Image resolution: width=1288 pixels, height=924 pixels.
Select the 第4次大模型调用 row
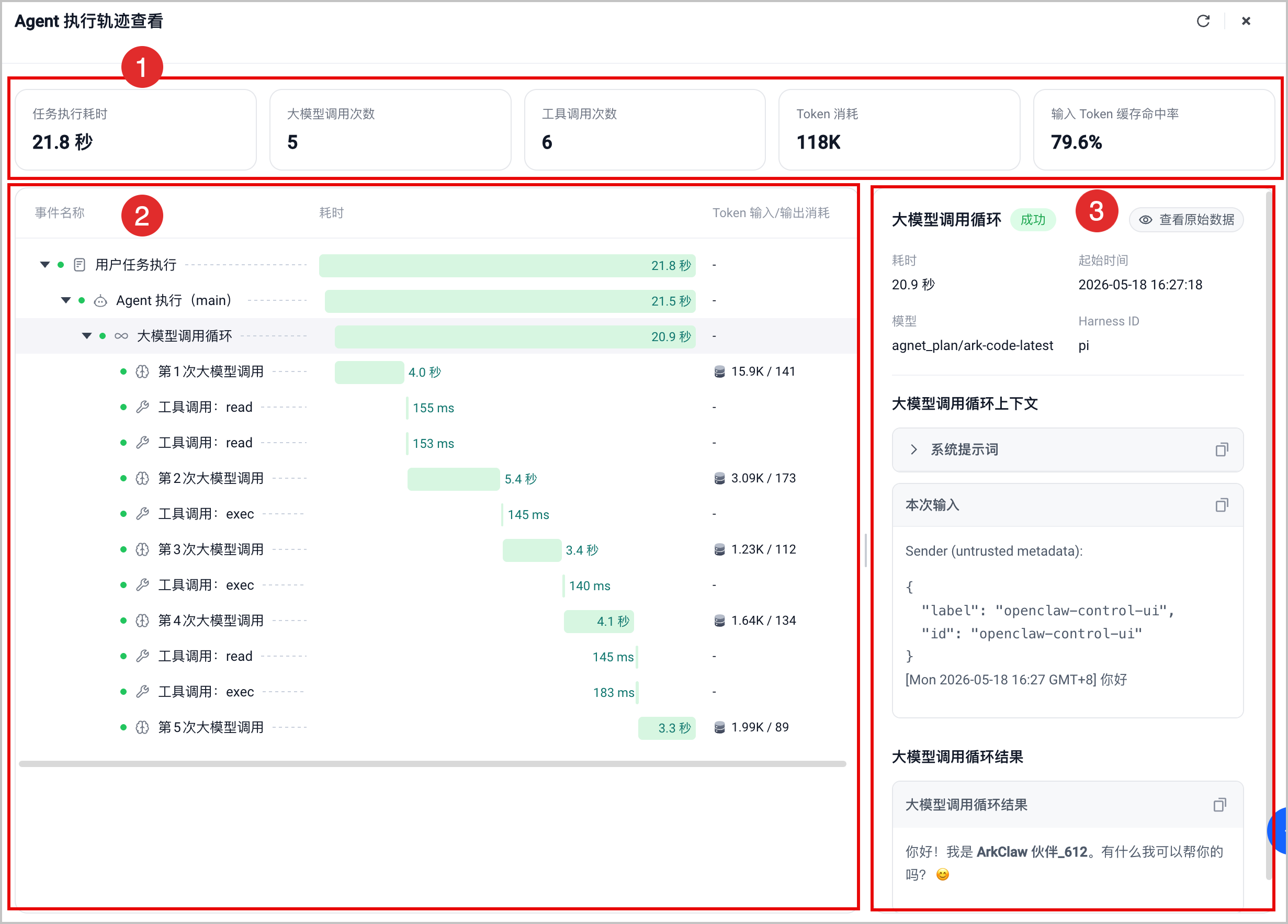click(x=436, y=620)
